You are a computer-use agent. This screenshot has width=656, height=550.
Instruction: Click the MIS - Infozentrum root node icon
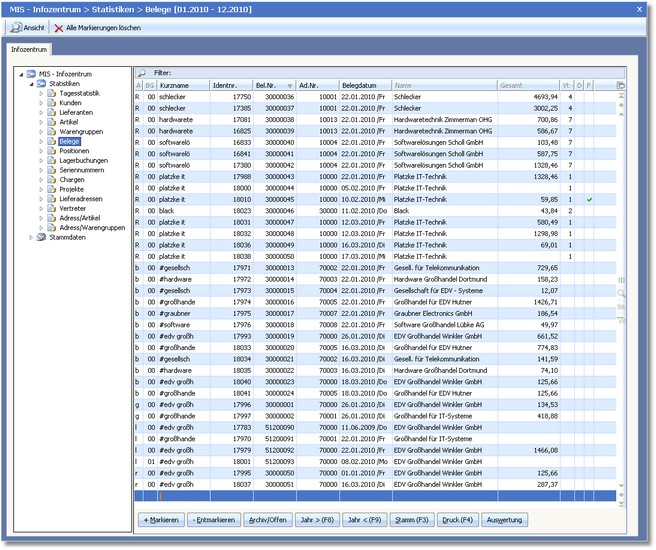31,74
